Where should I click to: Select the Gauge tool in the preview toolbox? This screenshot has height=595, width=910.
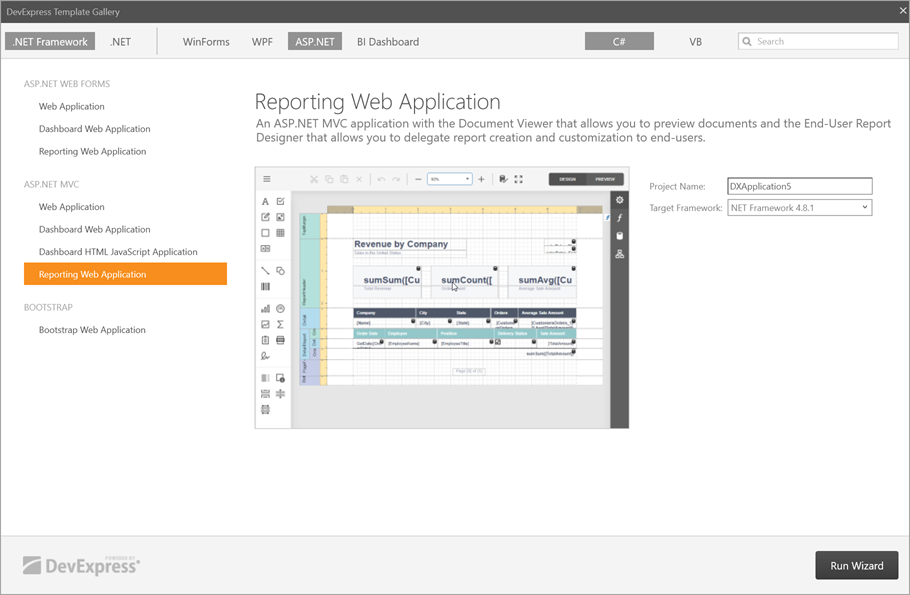point(280,309)
